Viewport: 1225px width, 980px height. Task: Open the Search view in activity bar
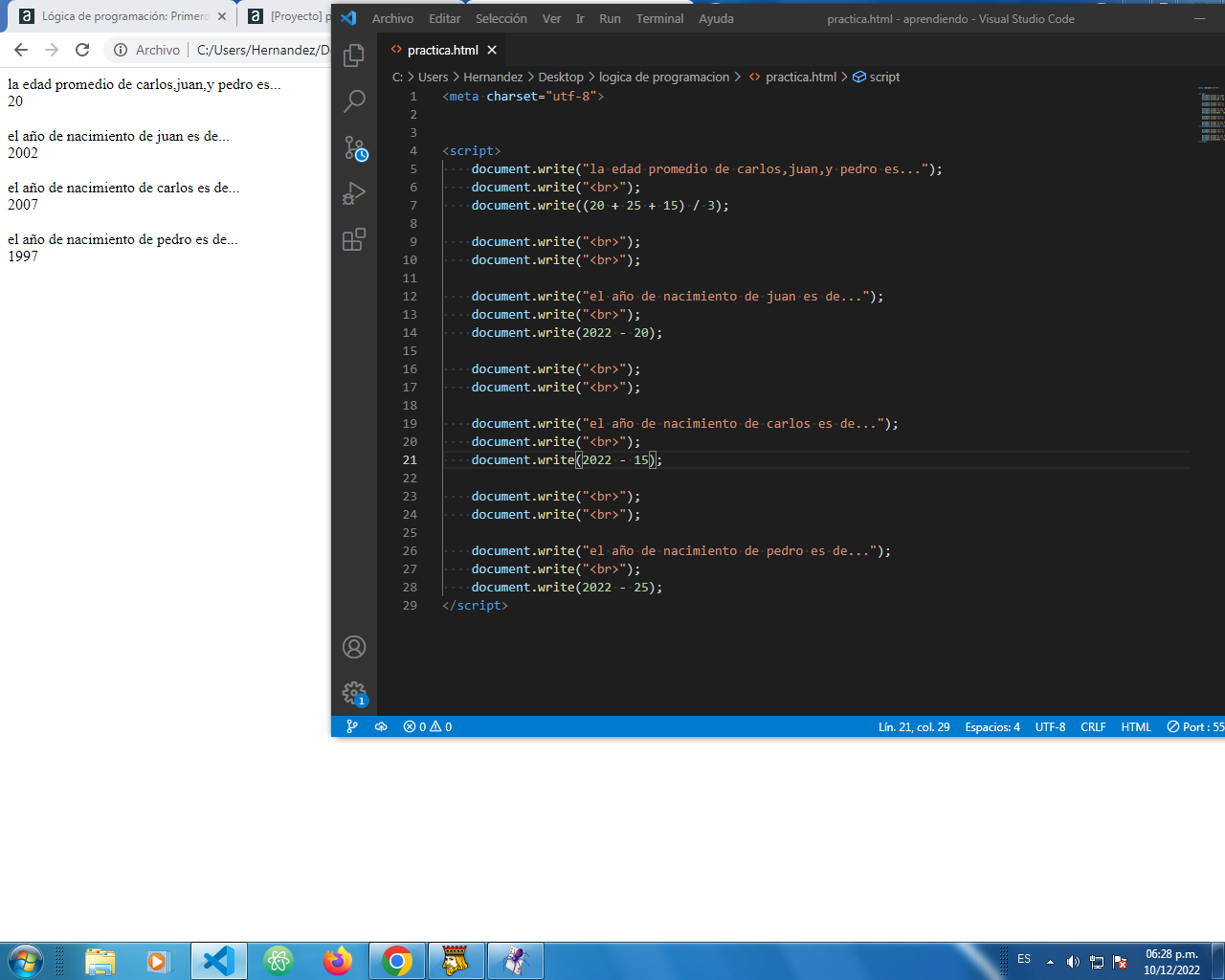[354, 101]
